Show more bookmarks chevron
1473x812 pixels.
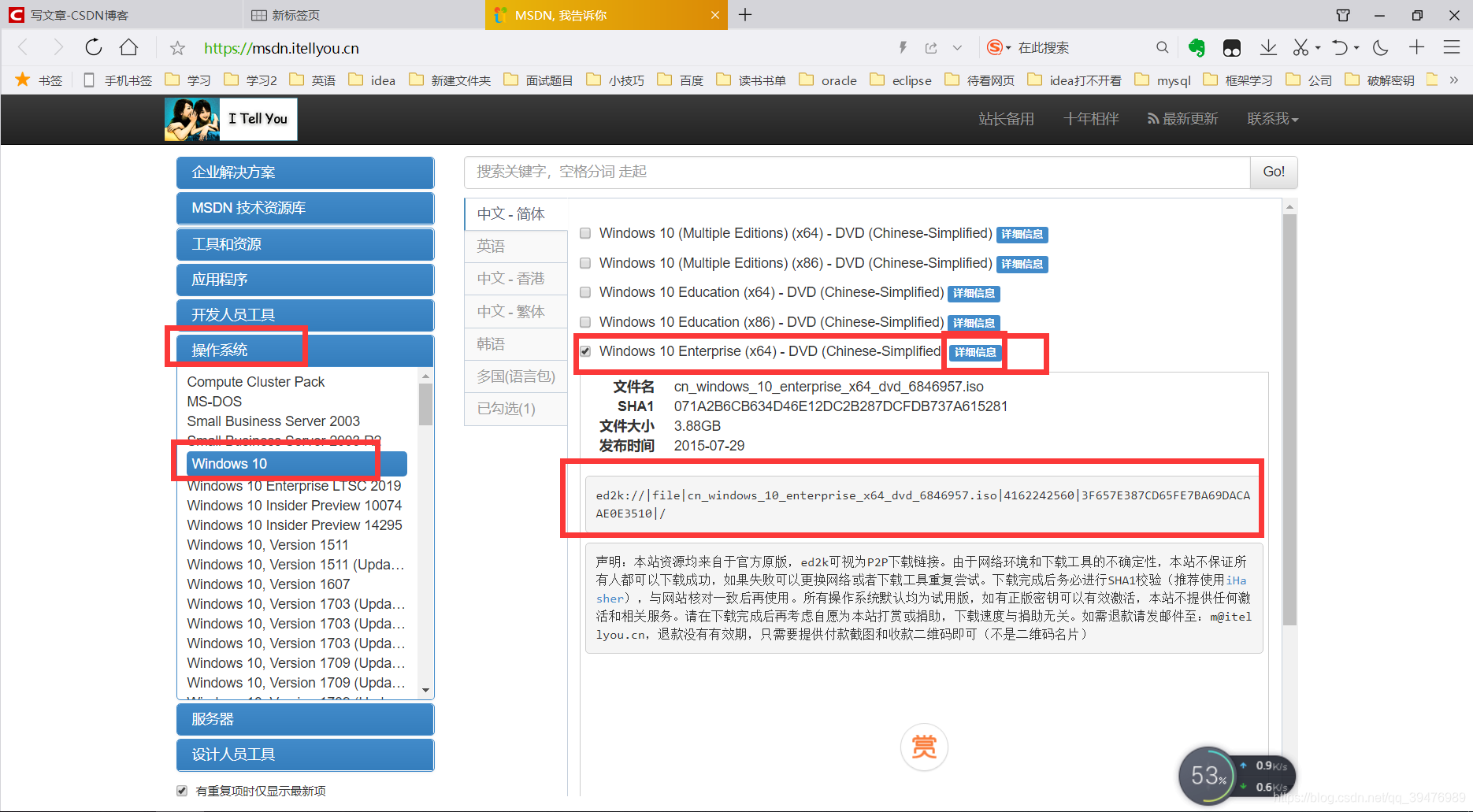(x=1454, y=80)
